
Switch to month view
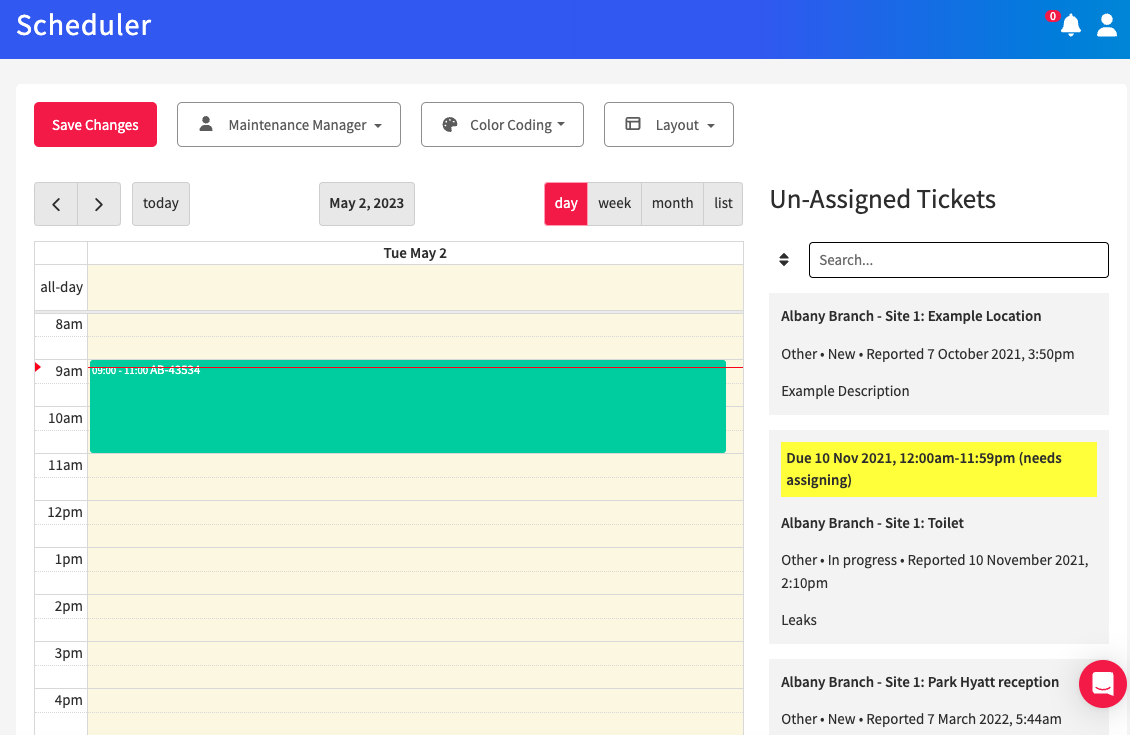point(672,203)
